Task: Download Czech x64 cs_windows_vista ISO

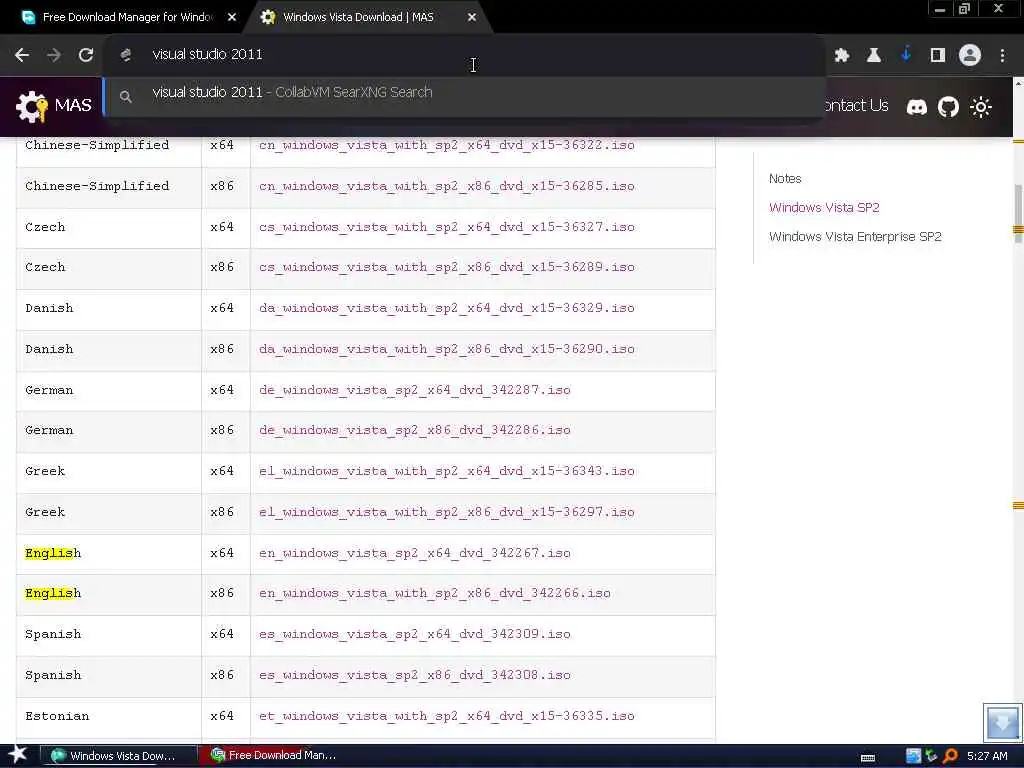Action: pos(447,227)
